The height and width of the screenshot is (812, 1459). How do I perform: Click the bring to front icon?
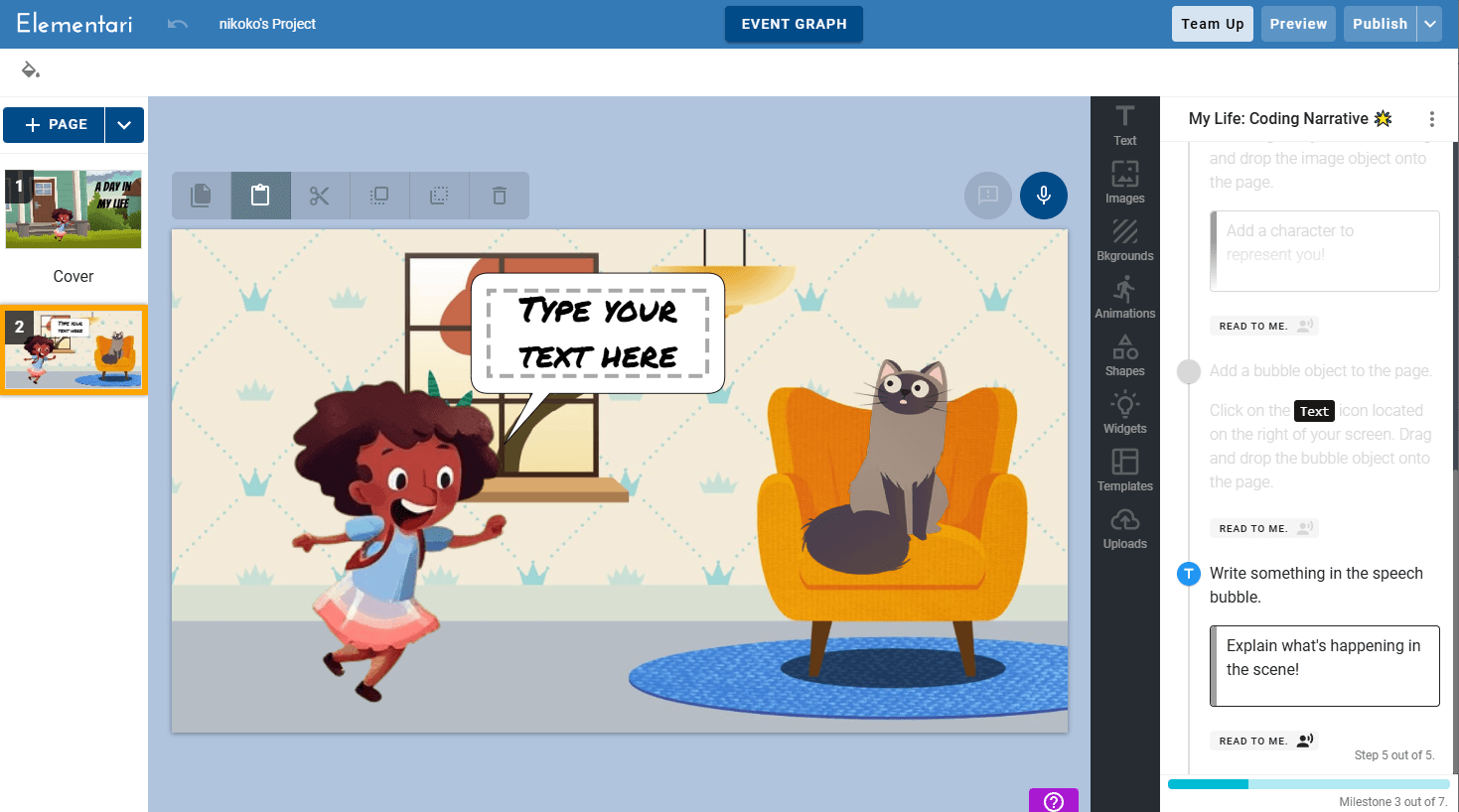pyautogui.click(x=379, y=196)
